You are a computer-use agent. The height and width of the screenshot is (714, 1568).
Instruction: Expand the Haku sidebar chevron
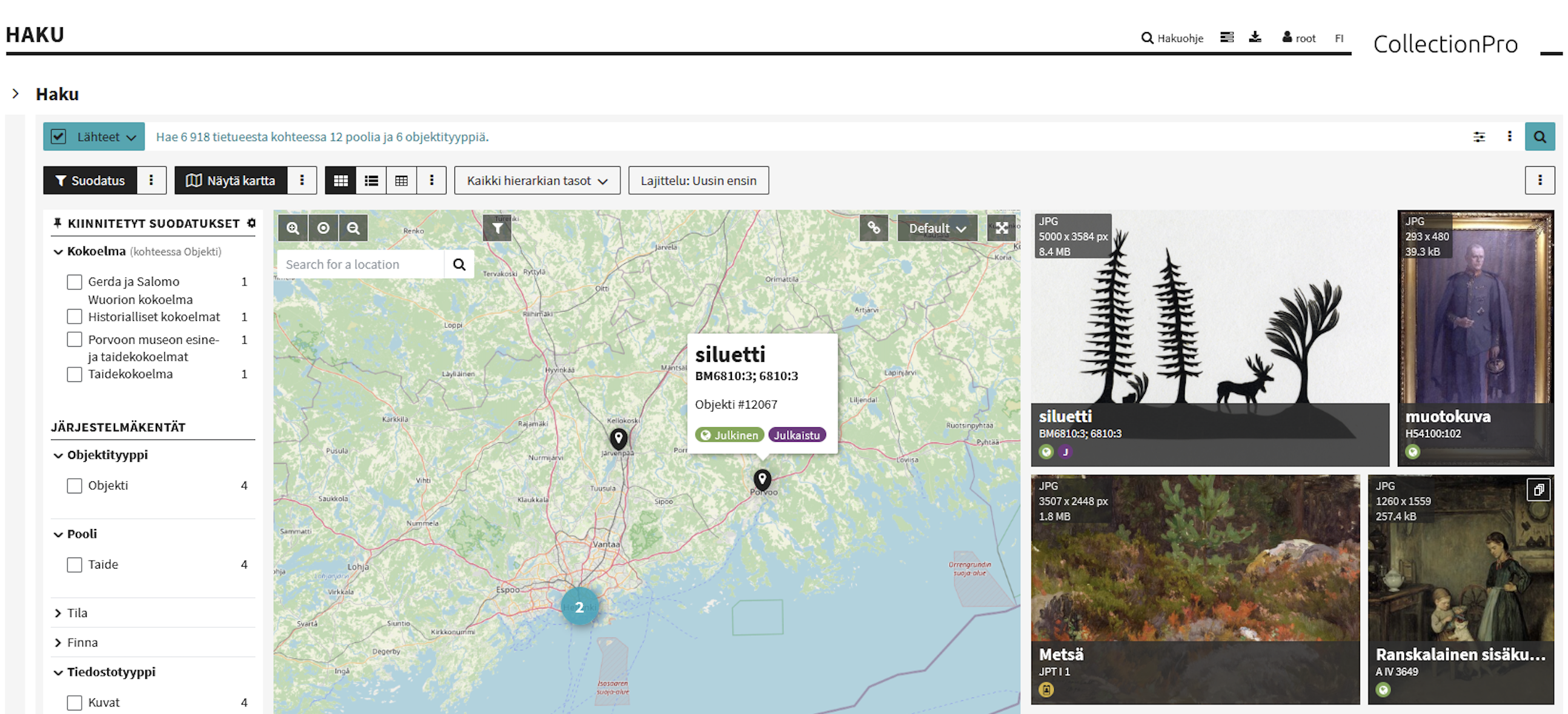click(16, 94)
